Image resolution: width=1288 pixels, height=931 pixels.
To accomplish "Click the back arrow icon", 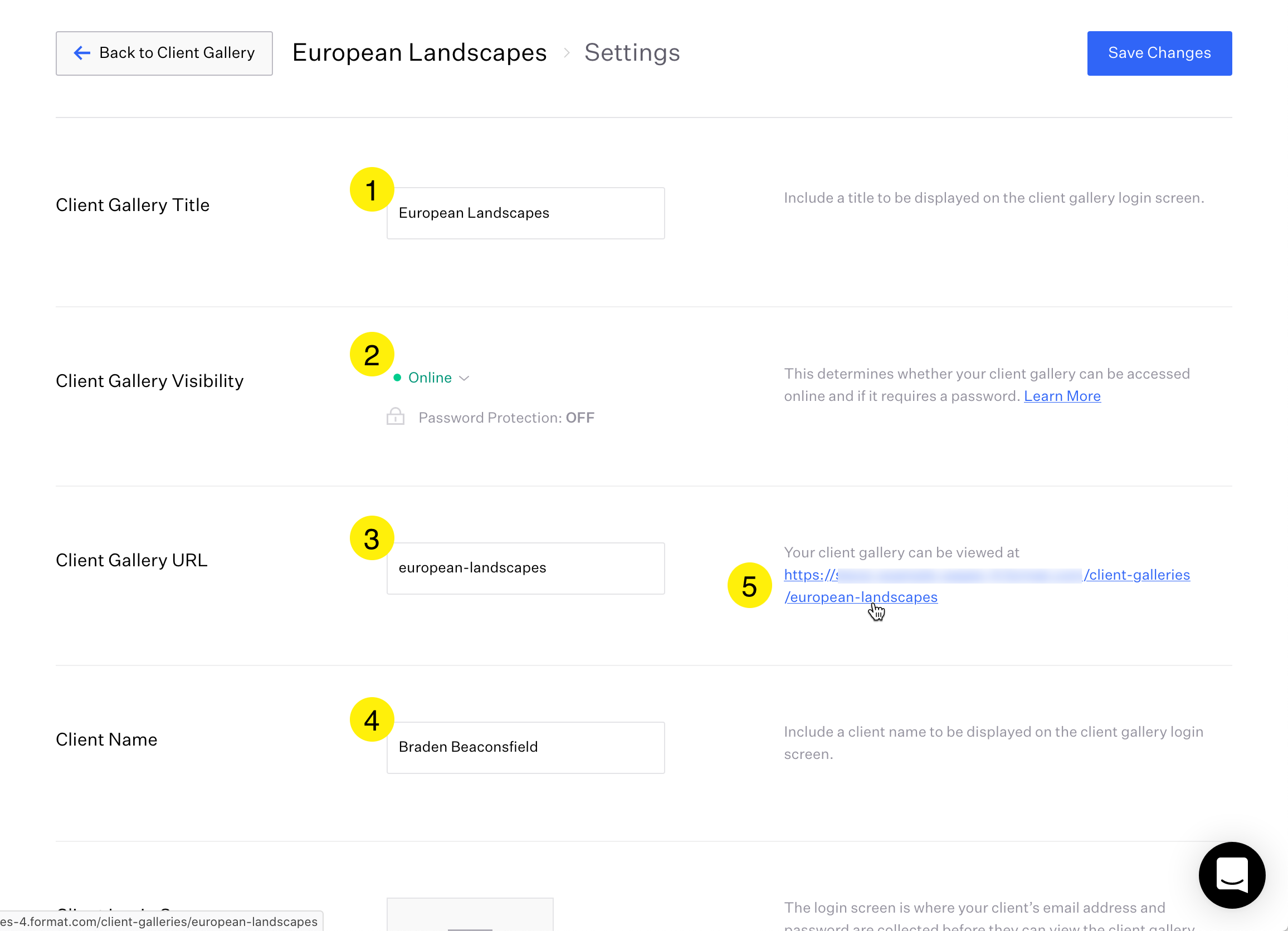I will [82, 53].
